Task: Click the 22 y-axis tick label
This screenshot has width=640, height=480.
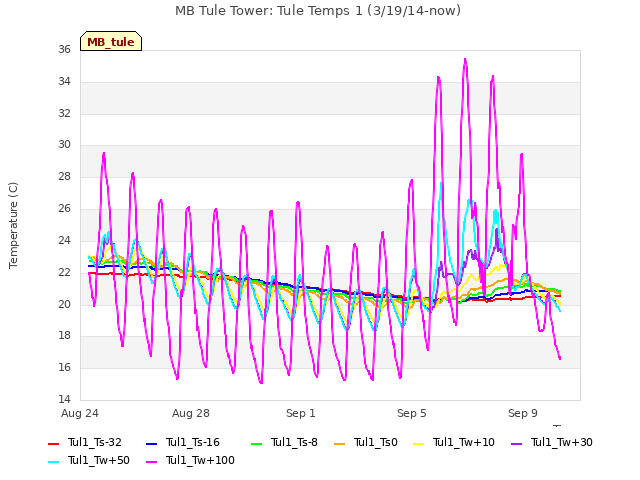Action: click(x=64, y=272)
